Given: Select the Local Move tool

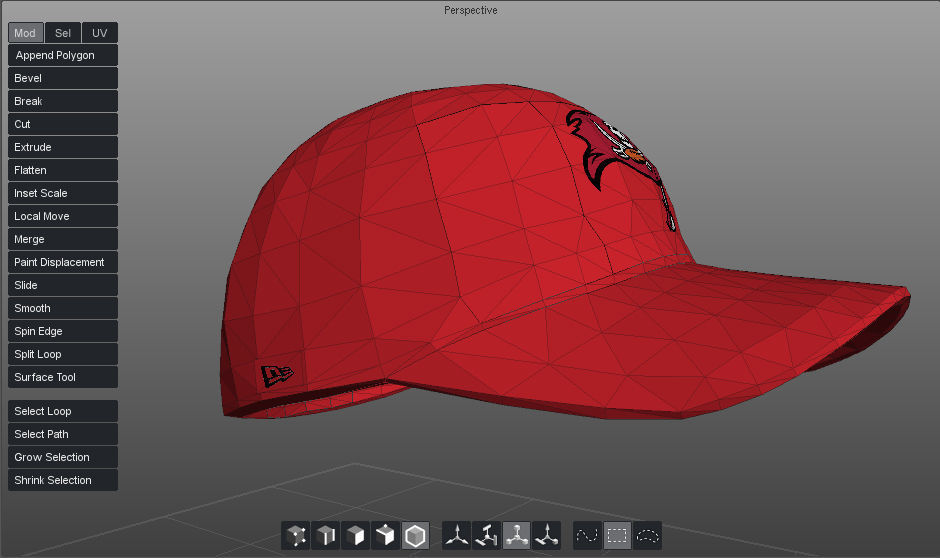Looking at the screenshot, I should [x=63, y=216].
